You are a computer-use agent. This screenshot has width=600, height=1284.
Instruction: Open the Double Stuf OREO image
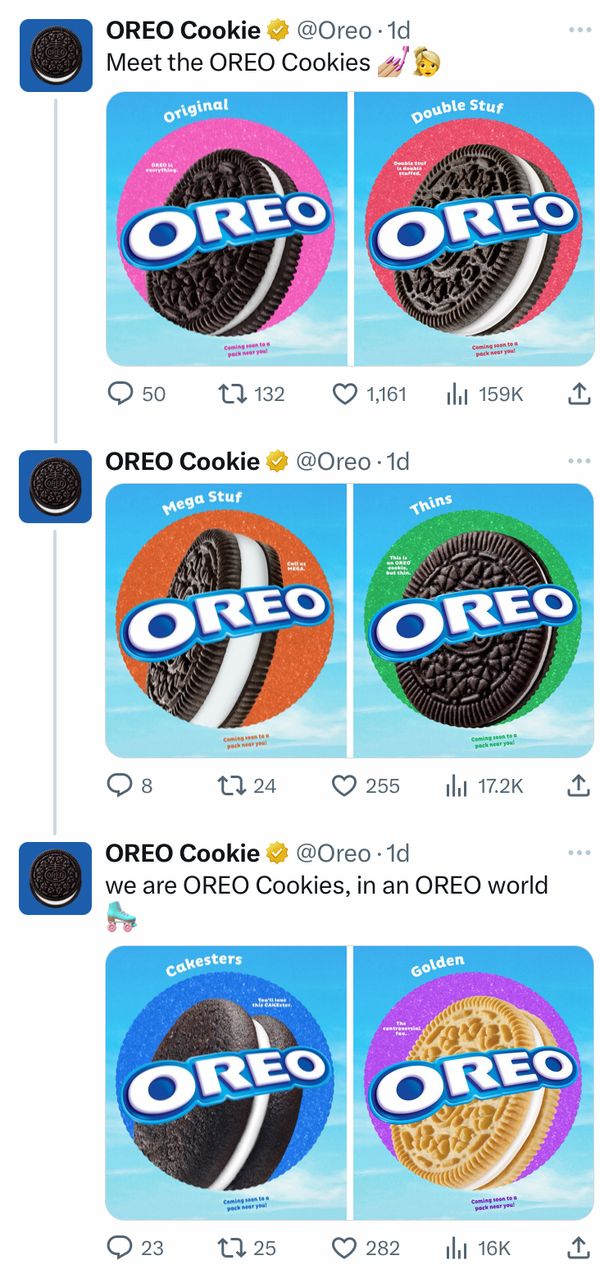[x=474, y=228]
